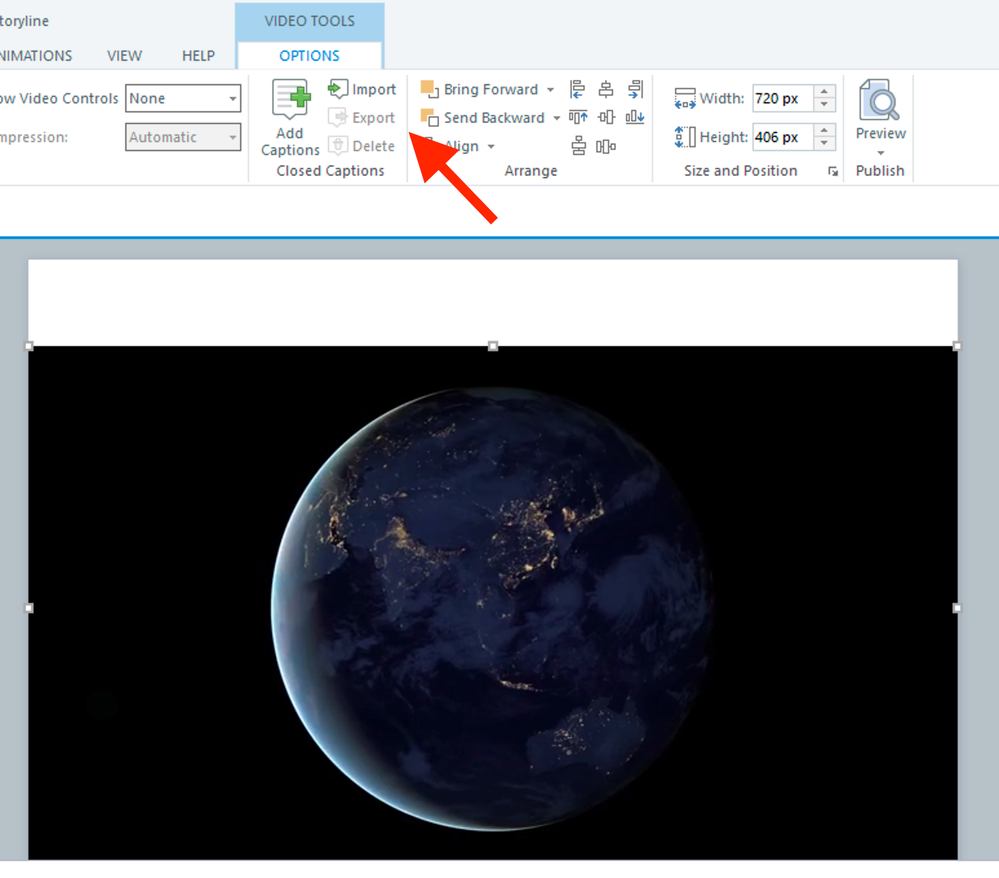
Task: Click the Preview magnifier icon
Action: (x=880, y=102)
